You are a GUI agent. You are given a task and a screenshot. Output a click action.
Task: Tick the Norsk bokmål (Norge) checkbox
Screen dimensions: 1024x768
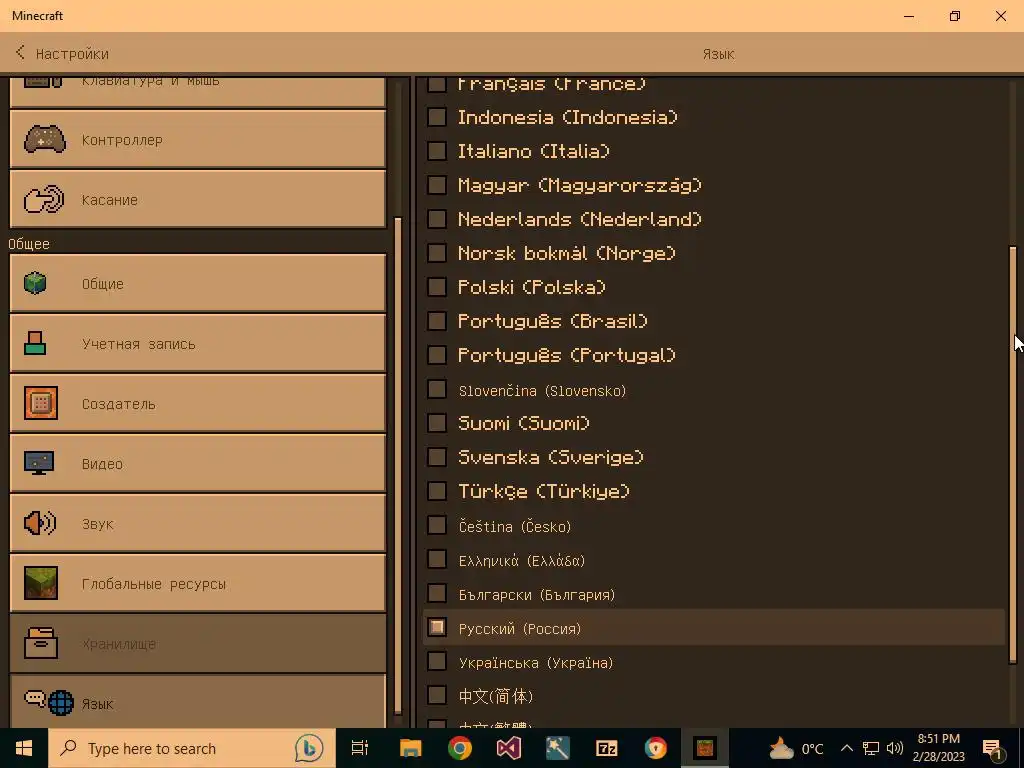click(436, 253)
